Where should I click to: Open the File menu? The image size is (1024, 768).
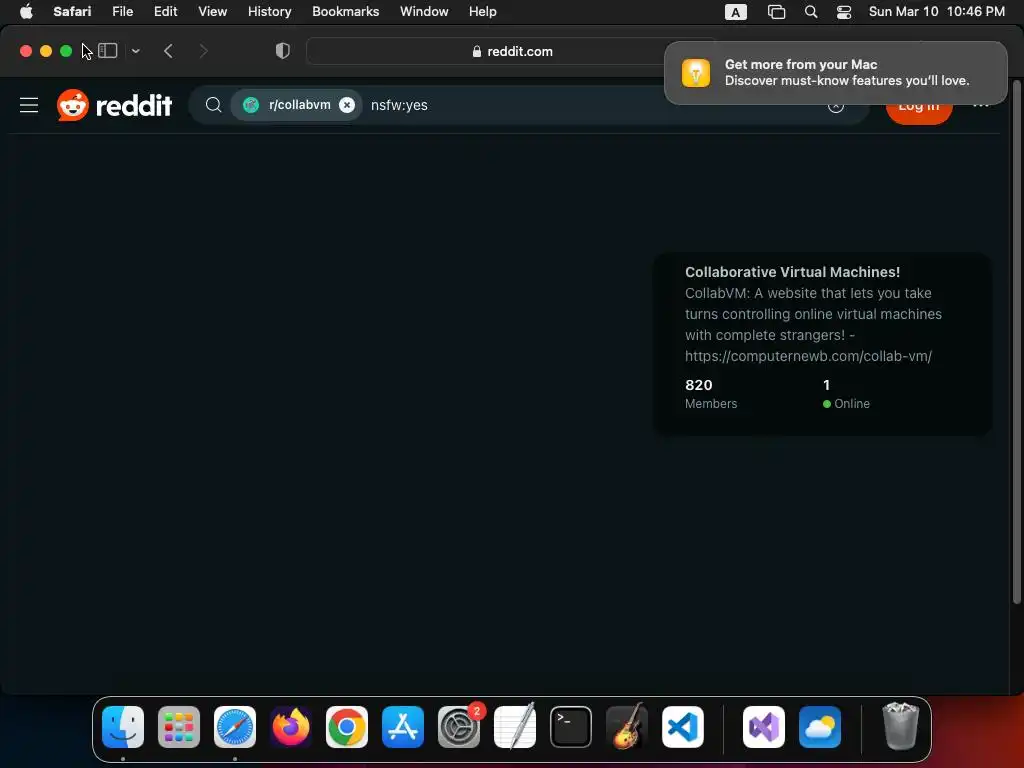point(122,12)
